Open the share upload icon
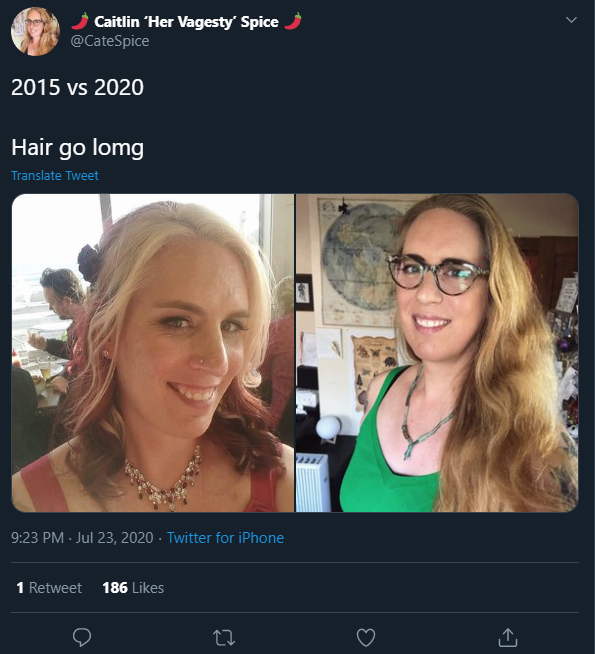 507,637
